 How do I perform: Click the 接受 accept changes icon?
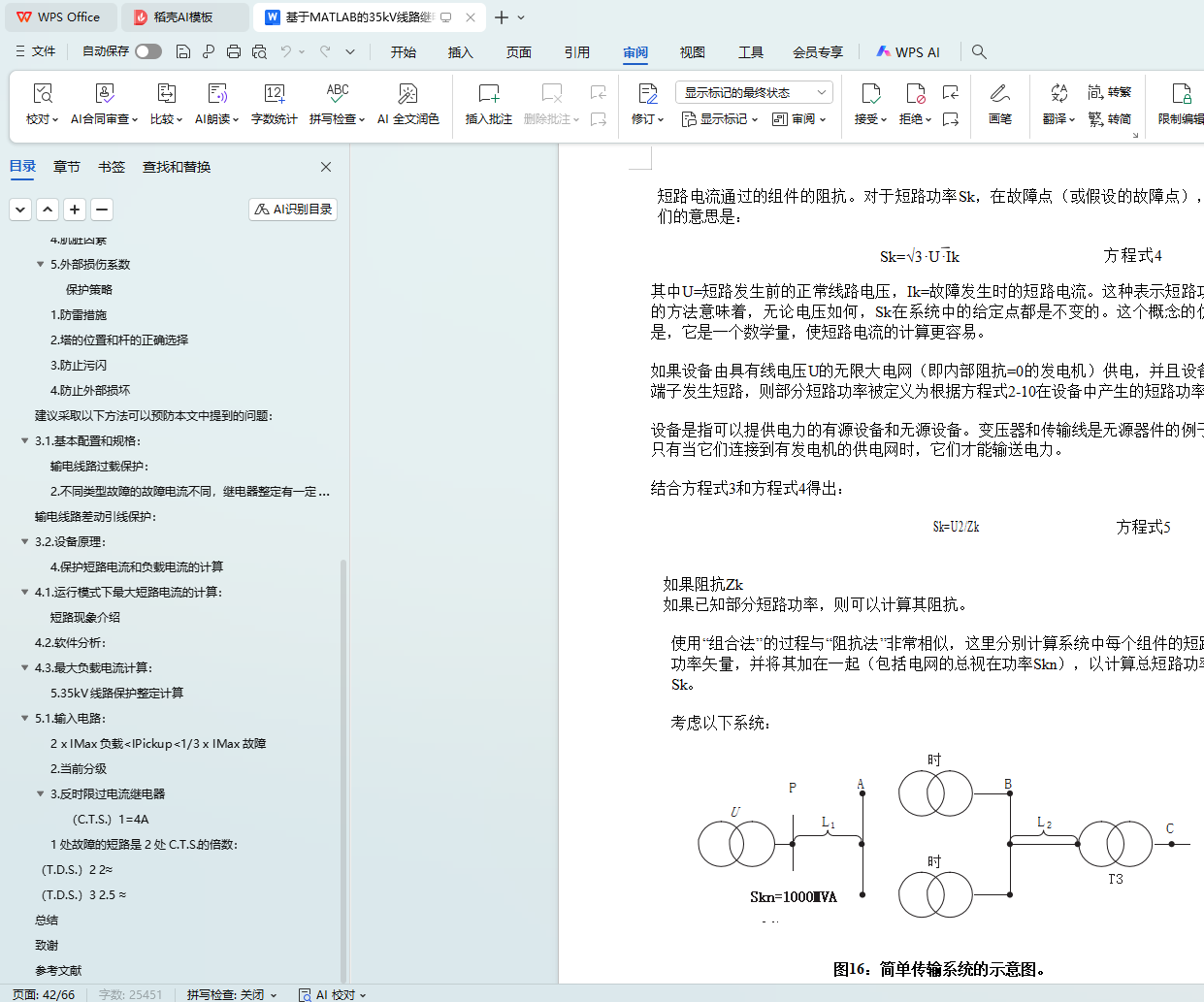point(870,94)
